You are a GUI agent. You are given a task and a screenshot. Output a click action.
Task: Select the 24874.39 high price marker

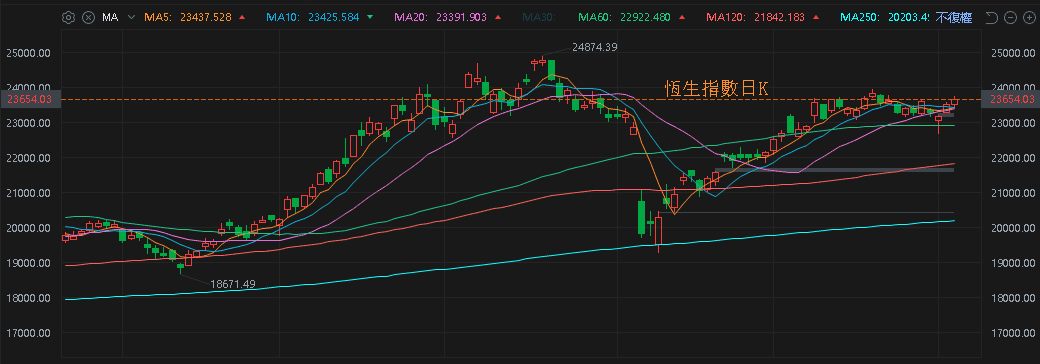tap(594, 47)
